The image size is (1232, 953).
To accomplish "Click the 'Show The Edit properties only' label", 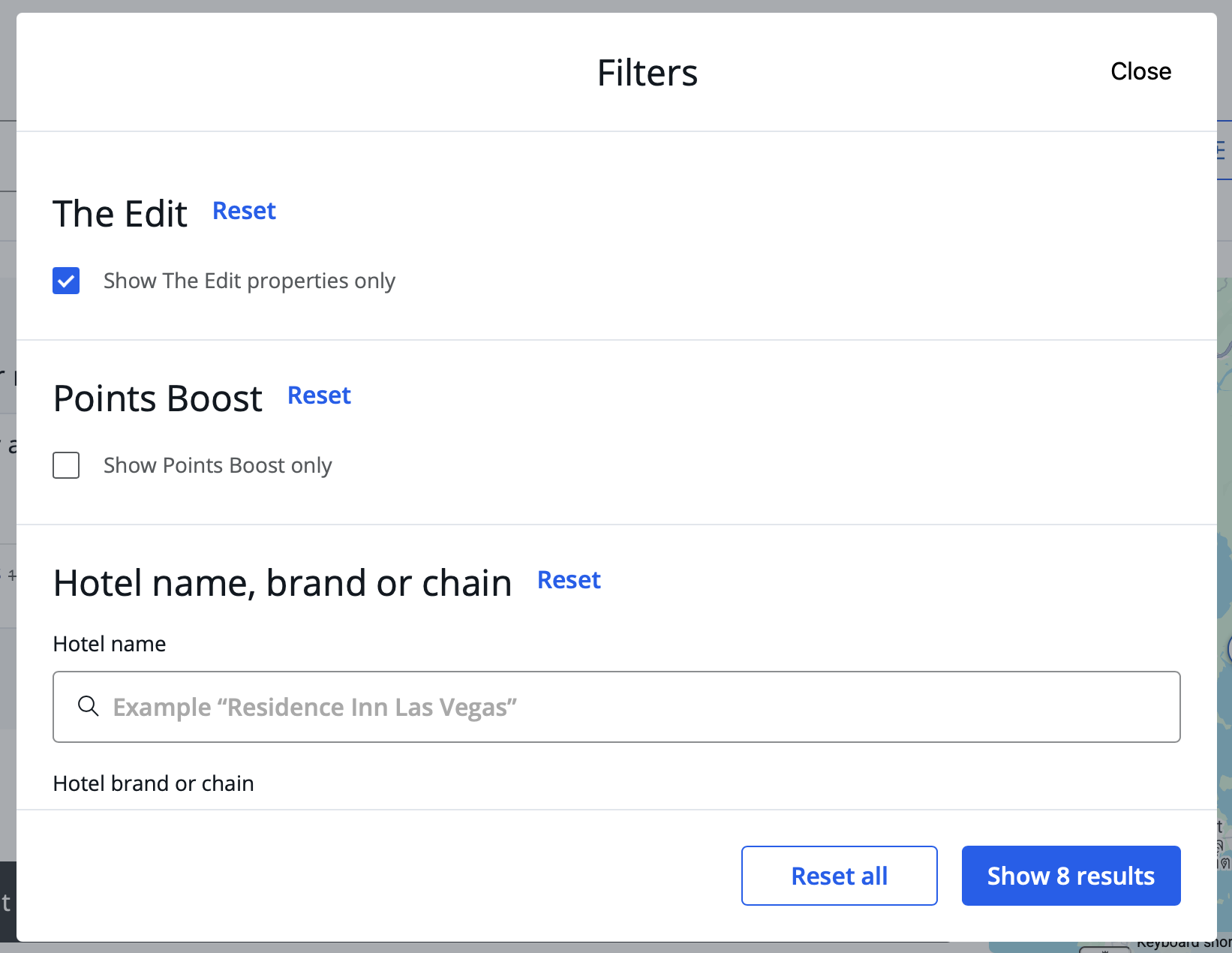I will coord(249,281).
